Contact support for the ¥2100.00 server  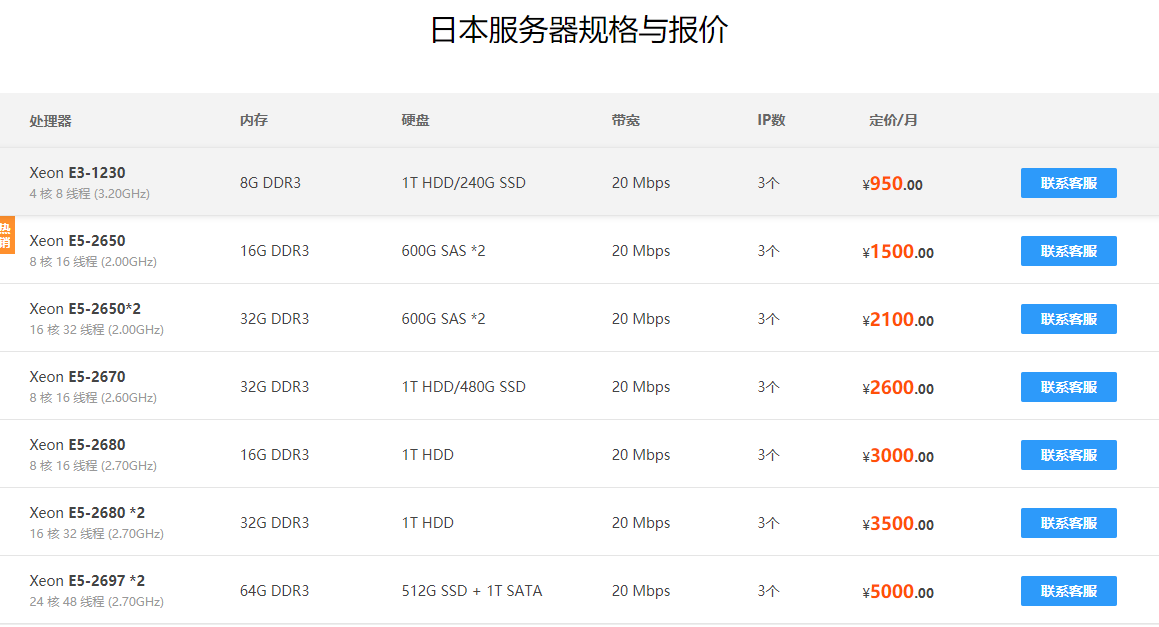(x=1068, y=319)
